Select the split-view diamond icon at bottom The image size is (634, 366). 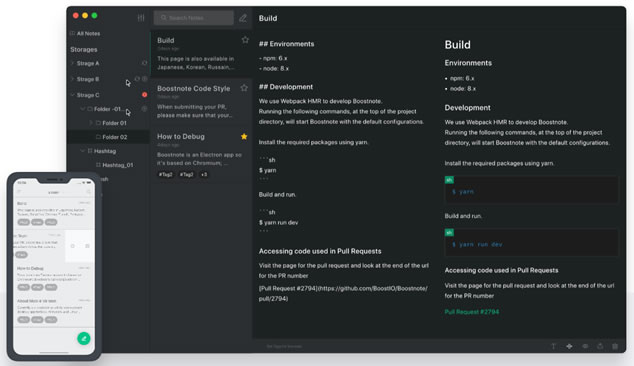[569, 346]
